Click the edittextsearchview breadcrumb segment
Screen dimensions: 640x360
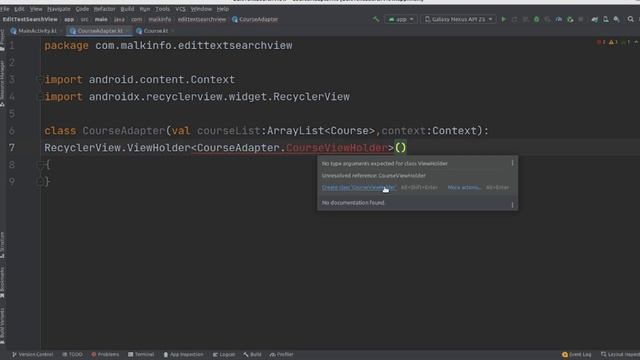coord(202,19)
